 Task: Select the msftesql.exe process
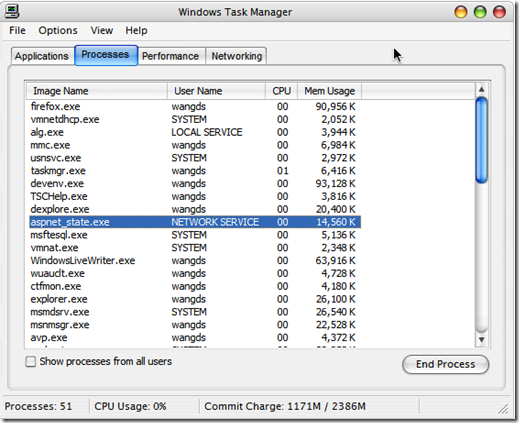[x=195, y=235]
